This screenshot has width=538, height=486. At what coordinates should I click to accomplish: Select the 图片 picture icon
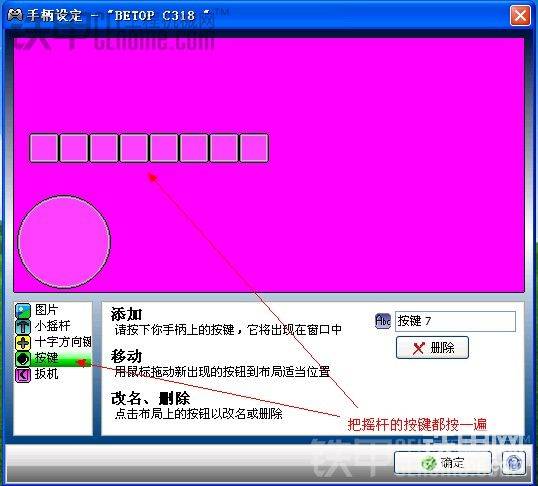coord(23,310)
